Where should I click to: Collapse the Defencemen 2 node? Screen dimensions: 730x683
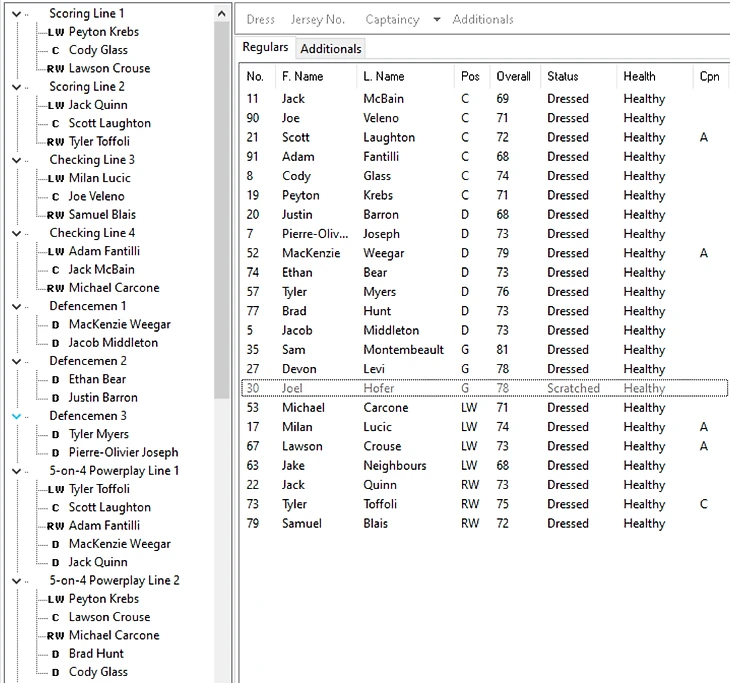(x=16, y=361)
